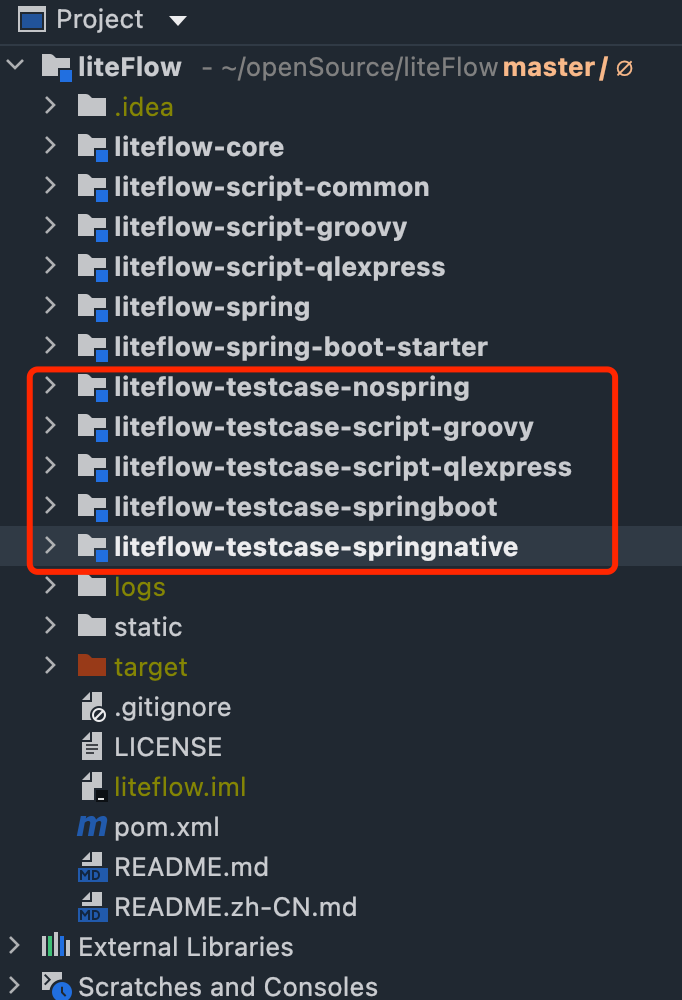Click the External Libraries icon

pos(55,946)
